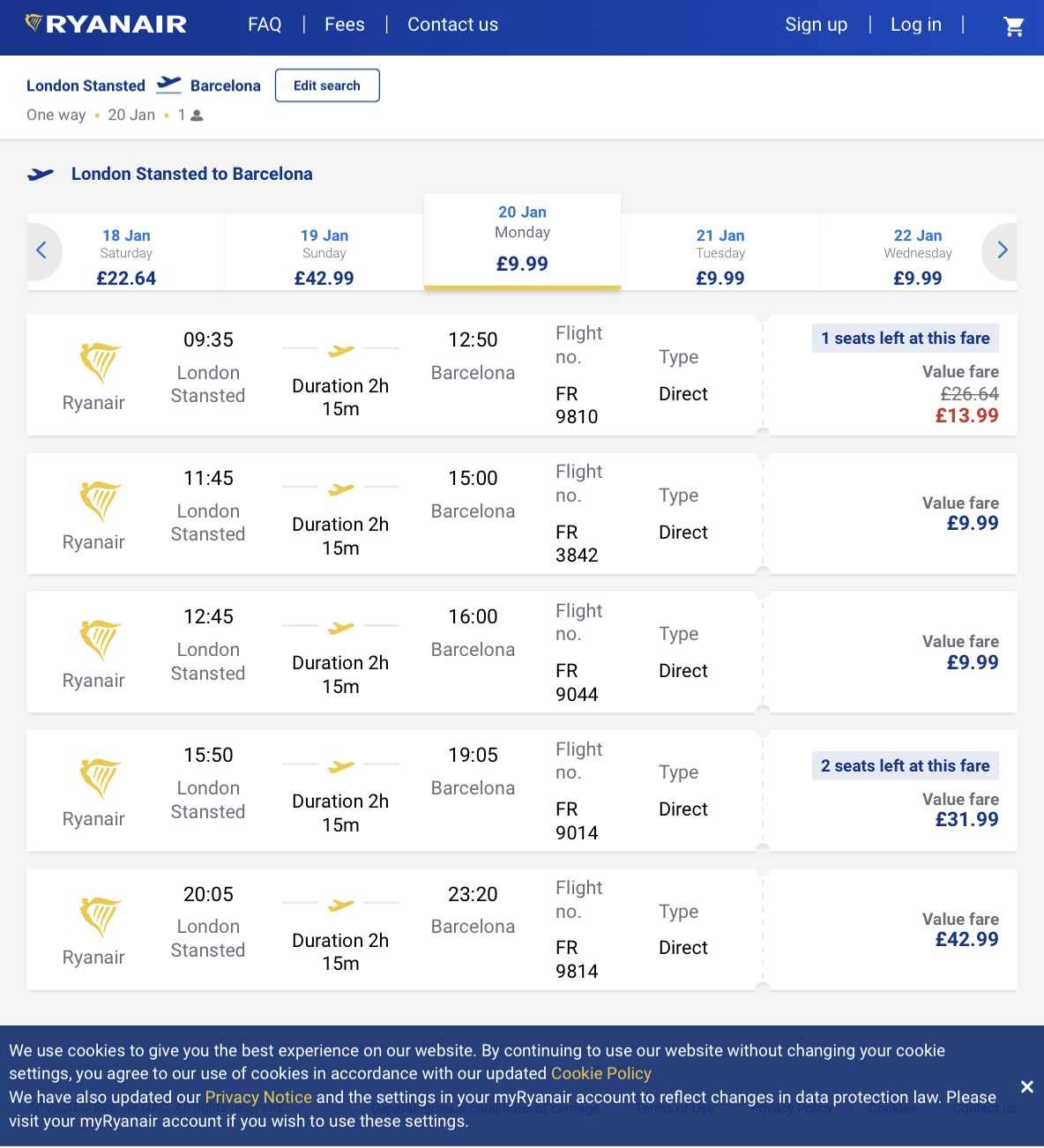Image resolution: width=1044 pixels, height=1148 pixels.
Task: Select £42.99 value fare on FR 9814
Action: coord(966,939)
